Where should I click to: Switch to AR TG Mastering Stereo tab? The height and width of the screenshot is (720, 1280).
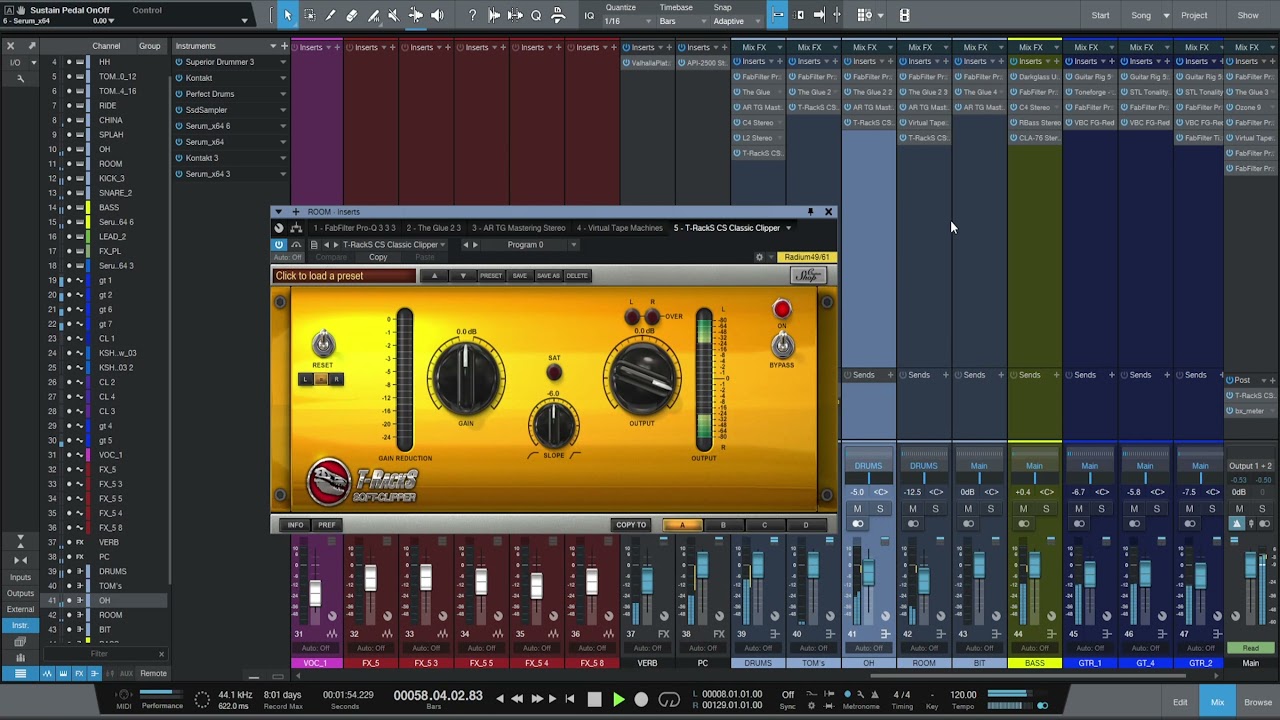click(518, 228)
